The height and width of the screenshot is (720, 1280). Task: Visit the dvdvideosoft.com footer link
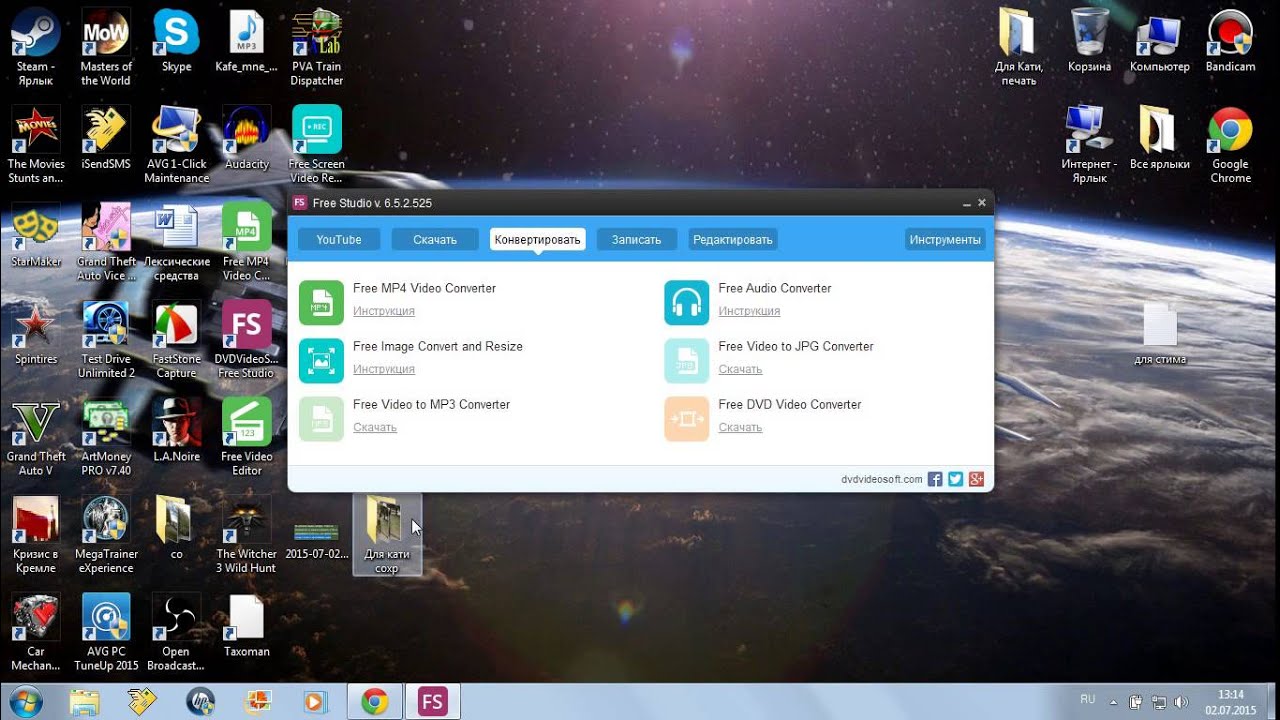coord(882,480)
